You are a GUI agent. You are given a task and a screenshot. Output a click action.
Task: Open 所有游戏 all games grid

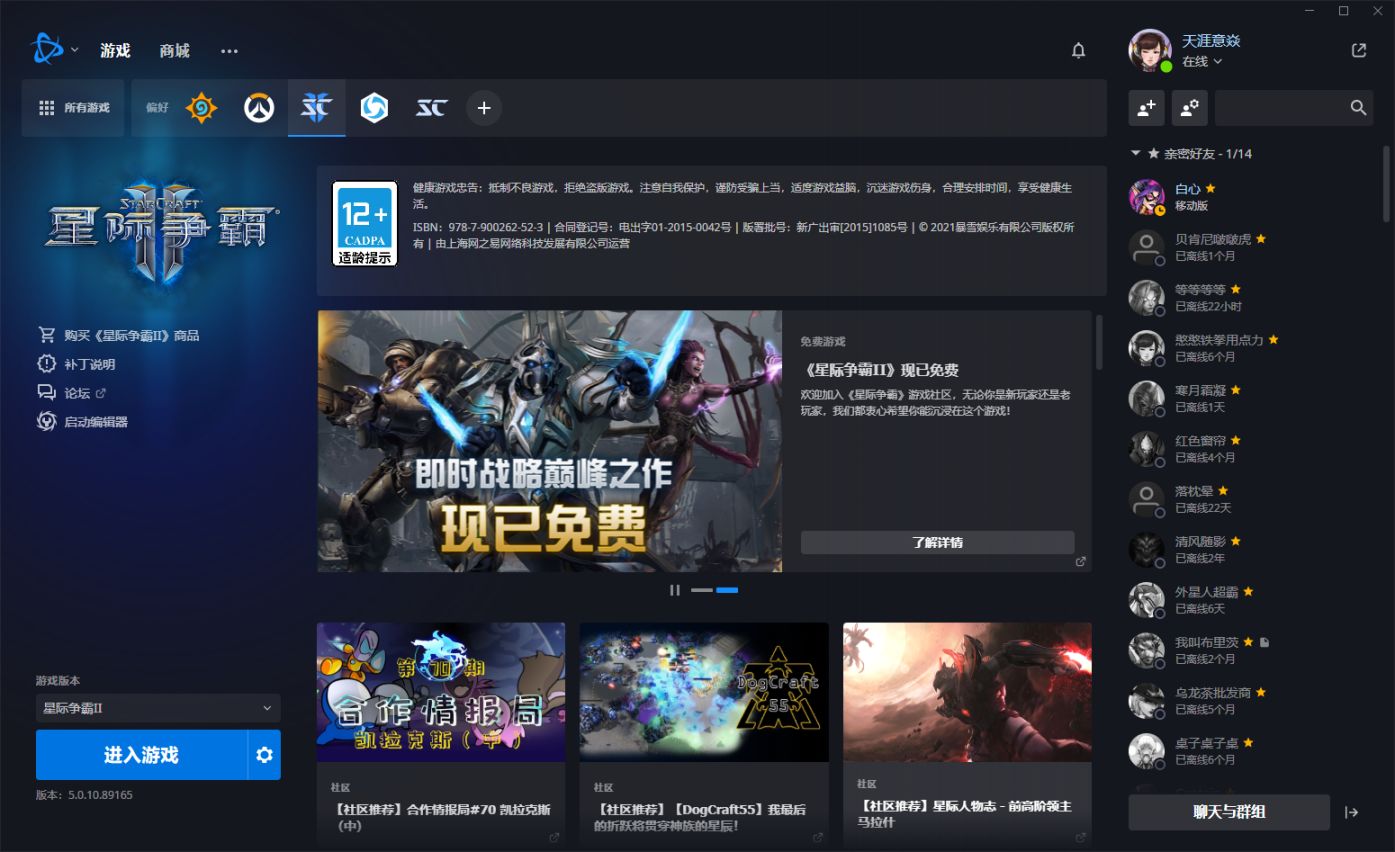coord(73,108)
